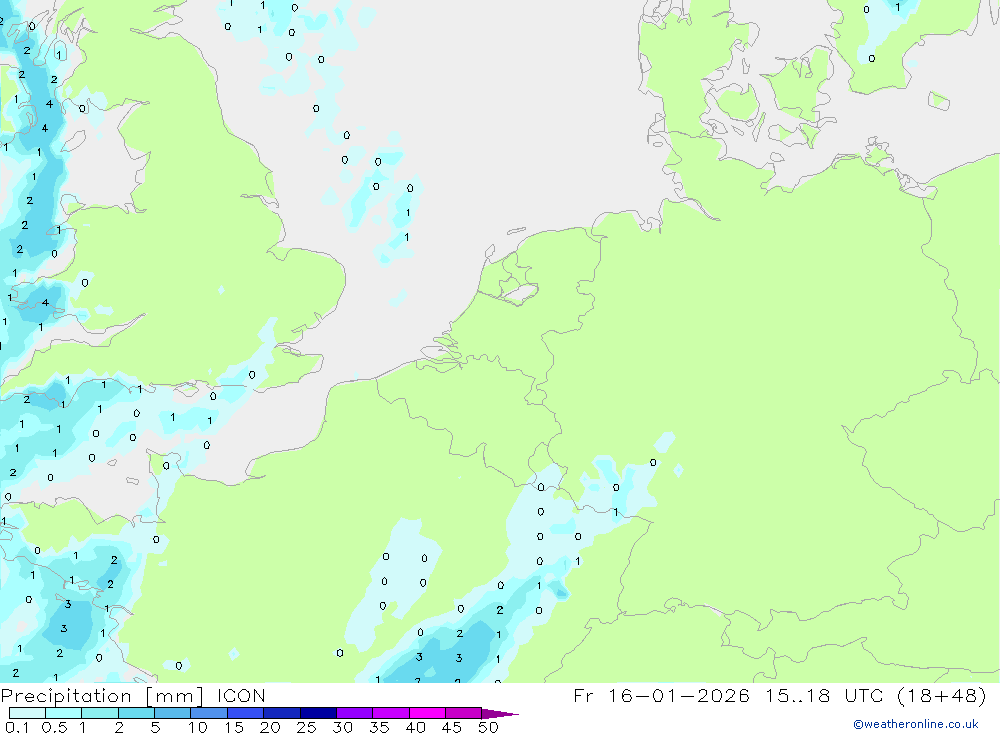
Task: Open the weatheronline.co.uk copyright link
Action: (x=916, y=724)
